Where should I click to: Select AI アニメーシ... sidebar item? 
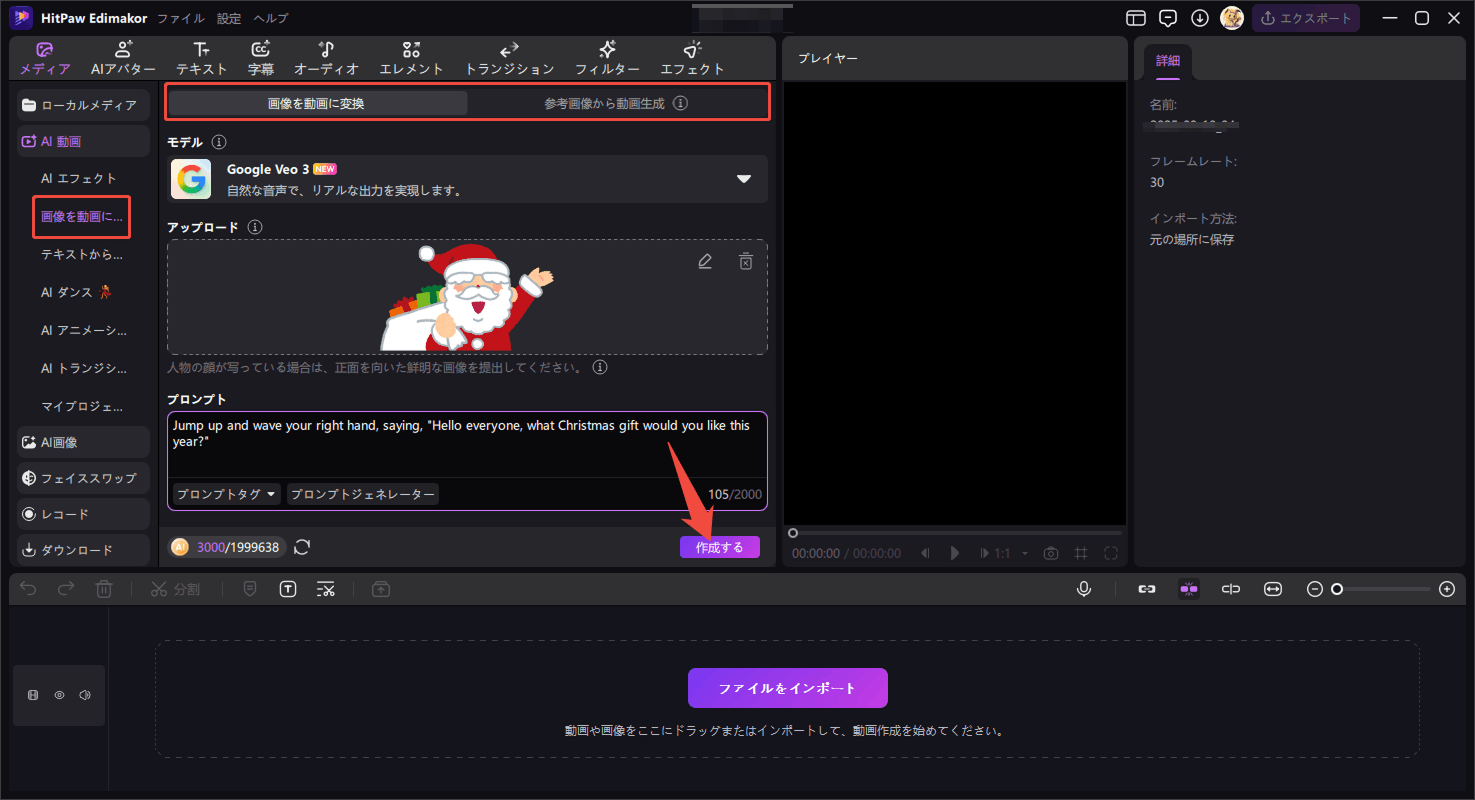(x=84, y=331)
